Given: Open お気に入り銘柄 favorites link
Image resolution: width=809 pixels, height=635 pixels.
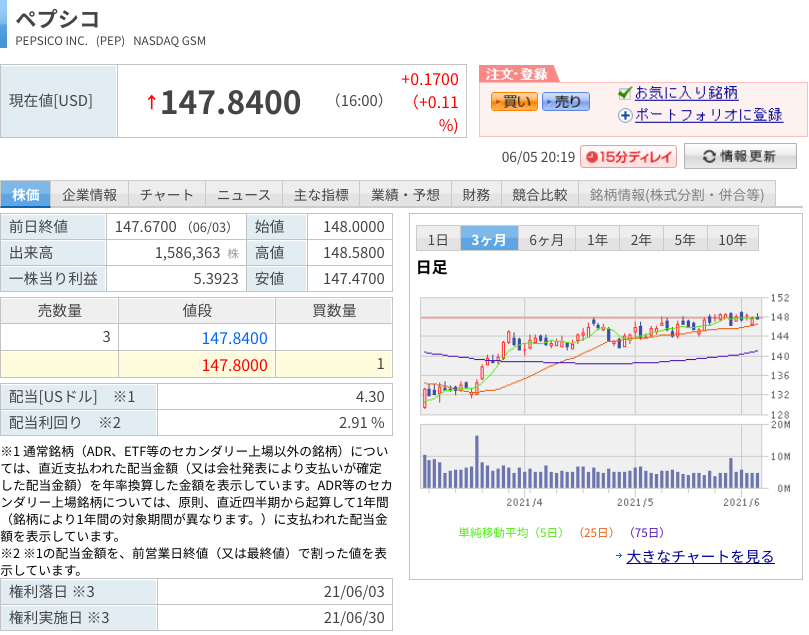Looking at the screenshot, I should click(x=686, y=93).
